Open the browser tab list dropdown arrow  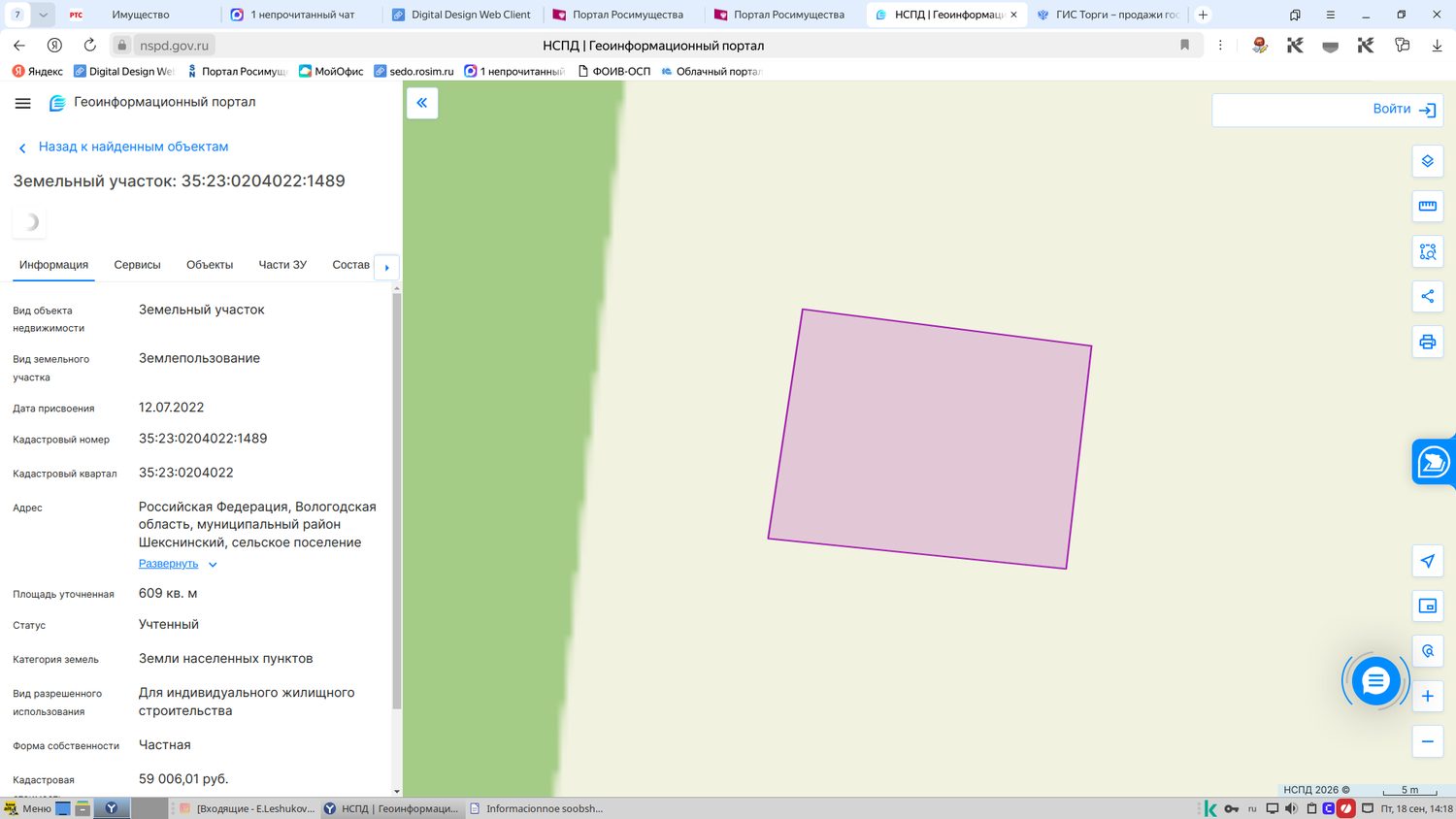point(43,15)
